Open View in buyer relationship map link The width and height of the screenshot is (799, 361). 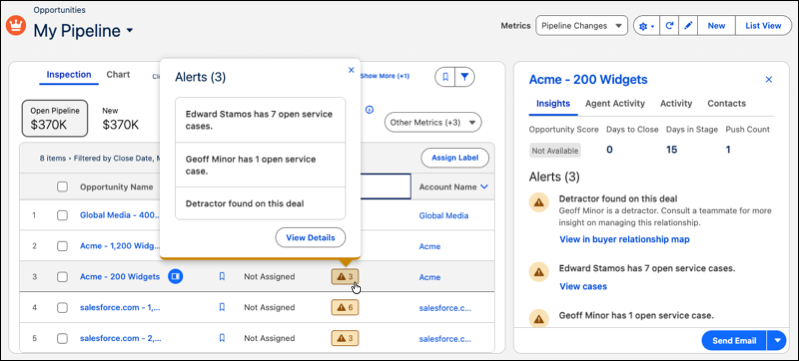pyautogui.click(x=624, y=239)
